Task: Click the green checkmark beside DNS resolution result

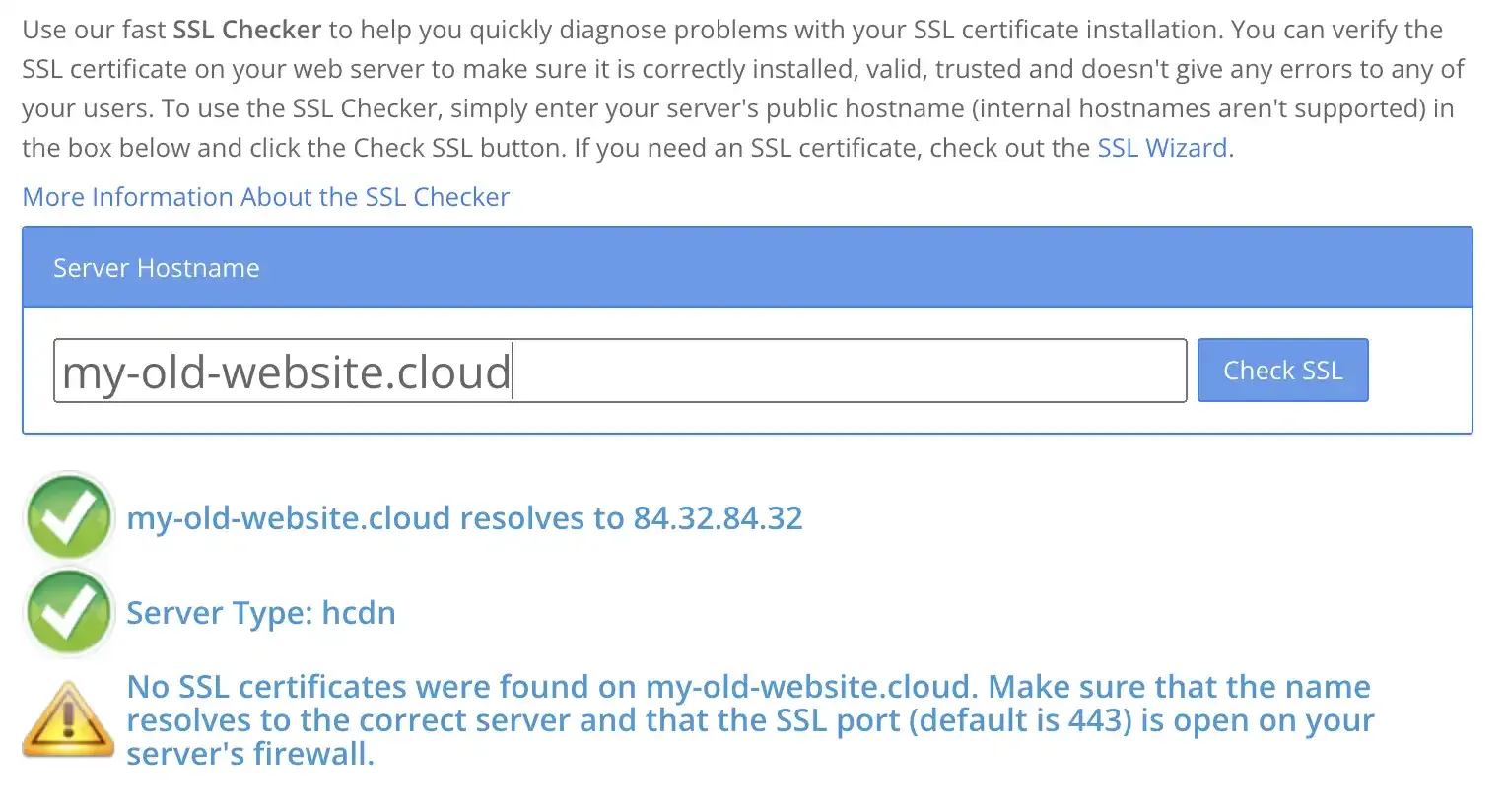Action: tap(68, 516)
